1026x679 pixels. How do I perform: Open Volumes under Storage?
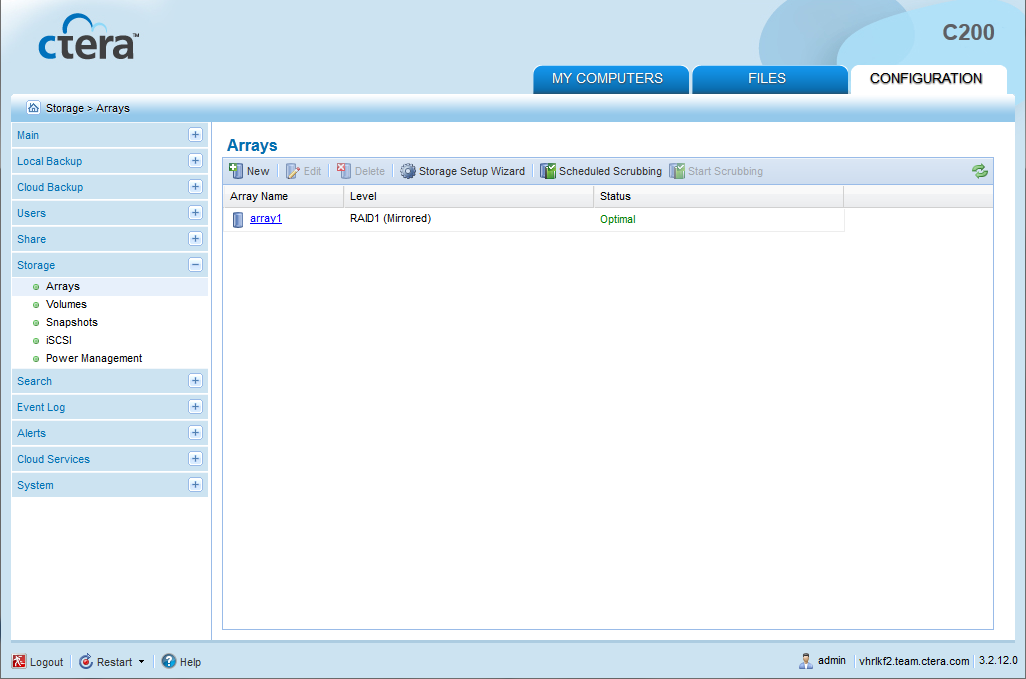(66, 304)
